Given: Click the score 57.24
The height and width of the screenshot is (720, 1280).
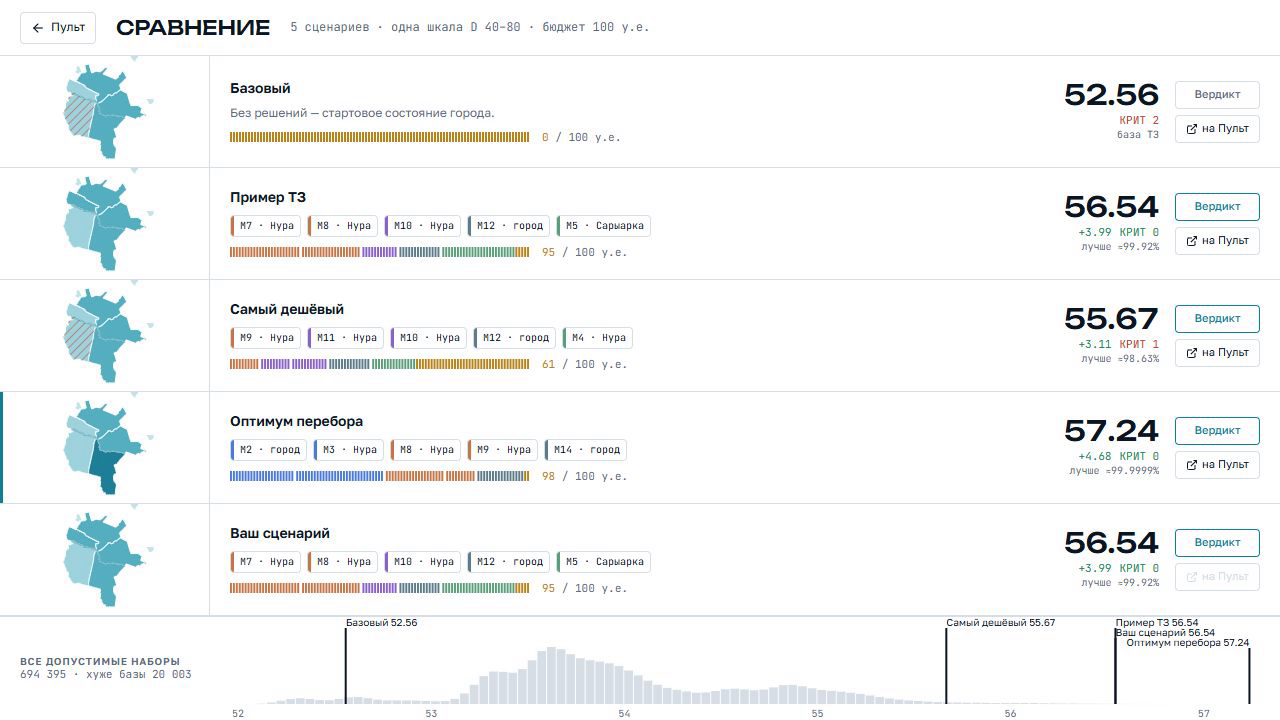Looking at the screenshot, I should pyautogui.click(x=1111, y=431).
